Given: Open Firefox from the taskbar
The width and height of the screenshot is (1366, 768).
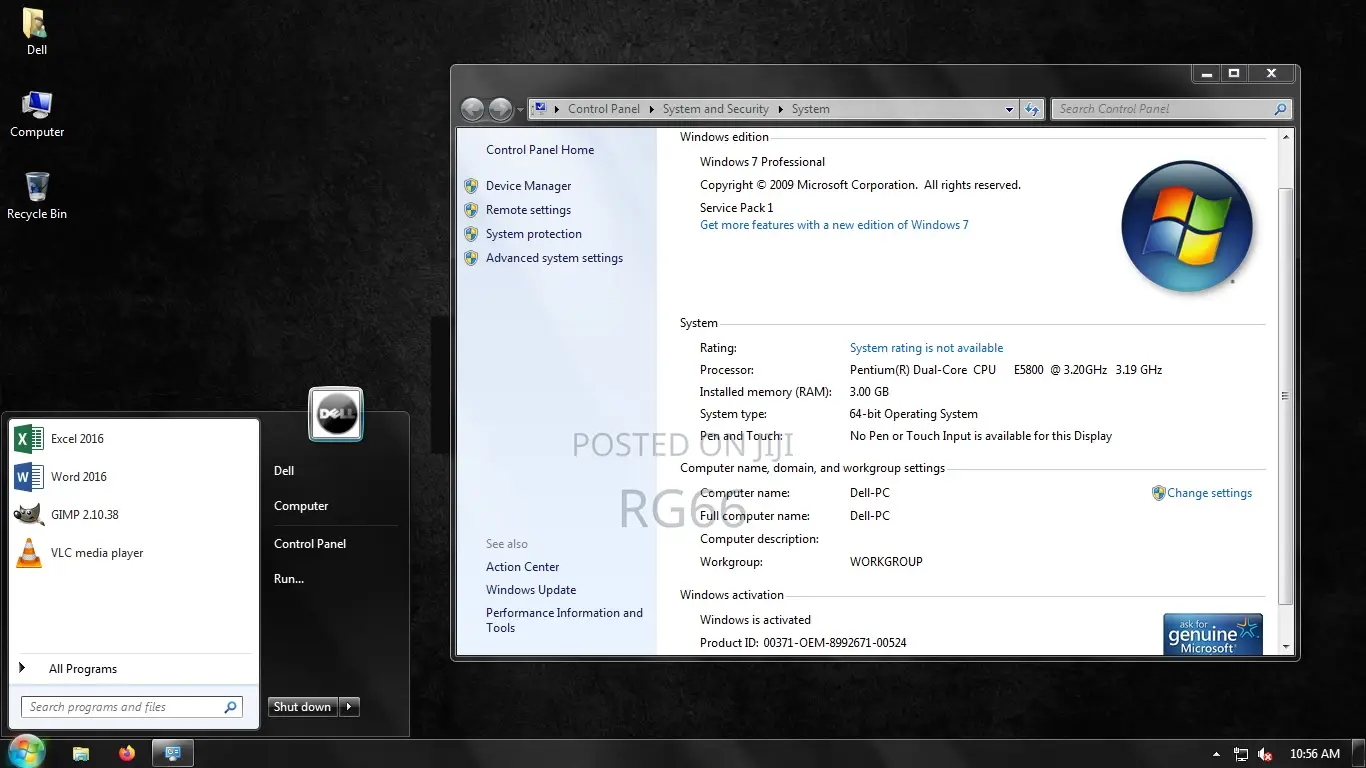Looking at the screenshot, I should pyautogui.click(x=127, y=753).
